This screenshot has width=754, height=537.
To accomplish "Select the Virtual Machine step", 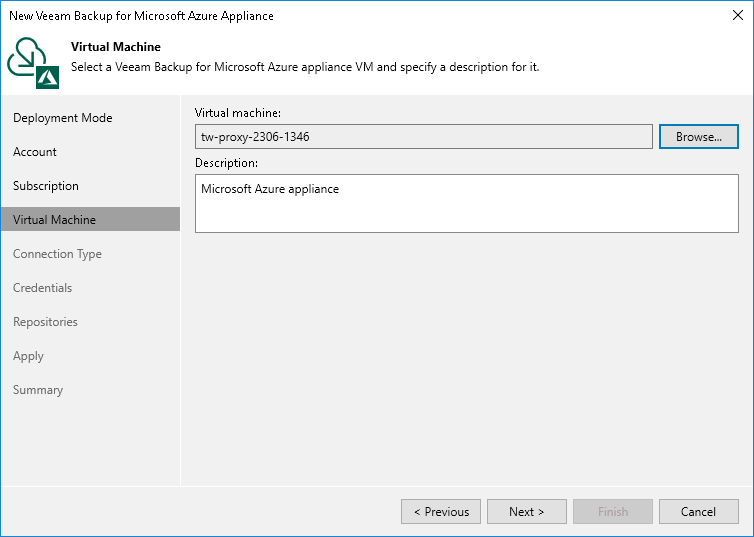I will pos(54,220).
